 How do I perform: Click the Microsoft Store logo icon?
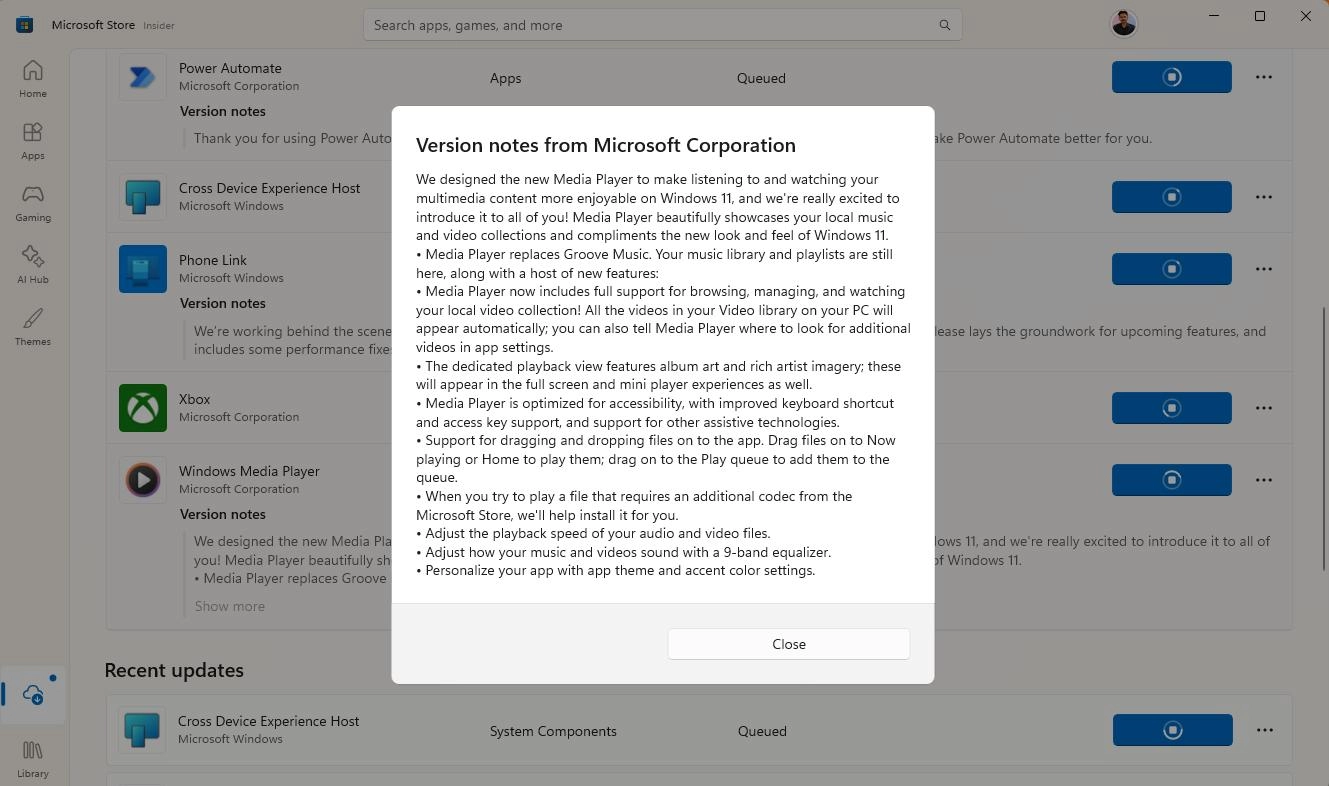tap(24, 25)
